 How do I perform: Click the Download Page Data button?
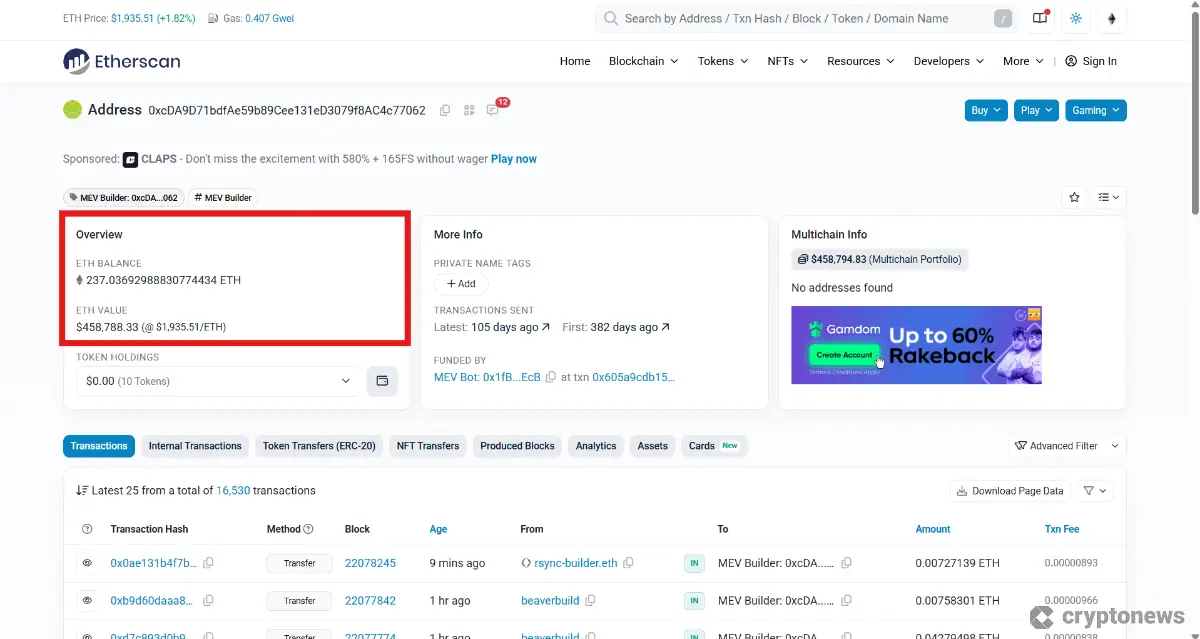[x=1010, y=490]
